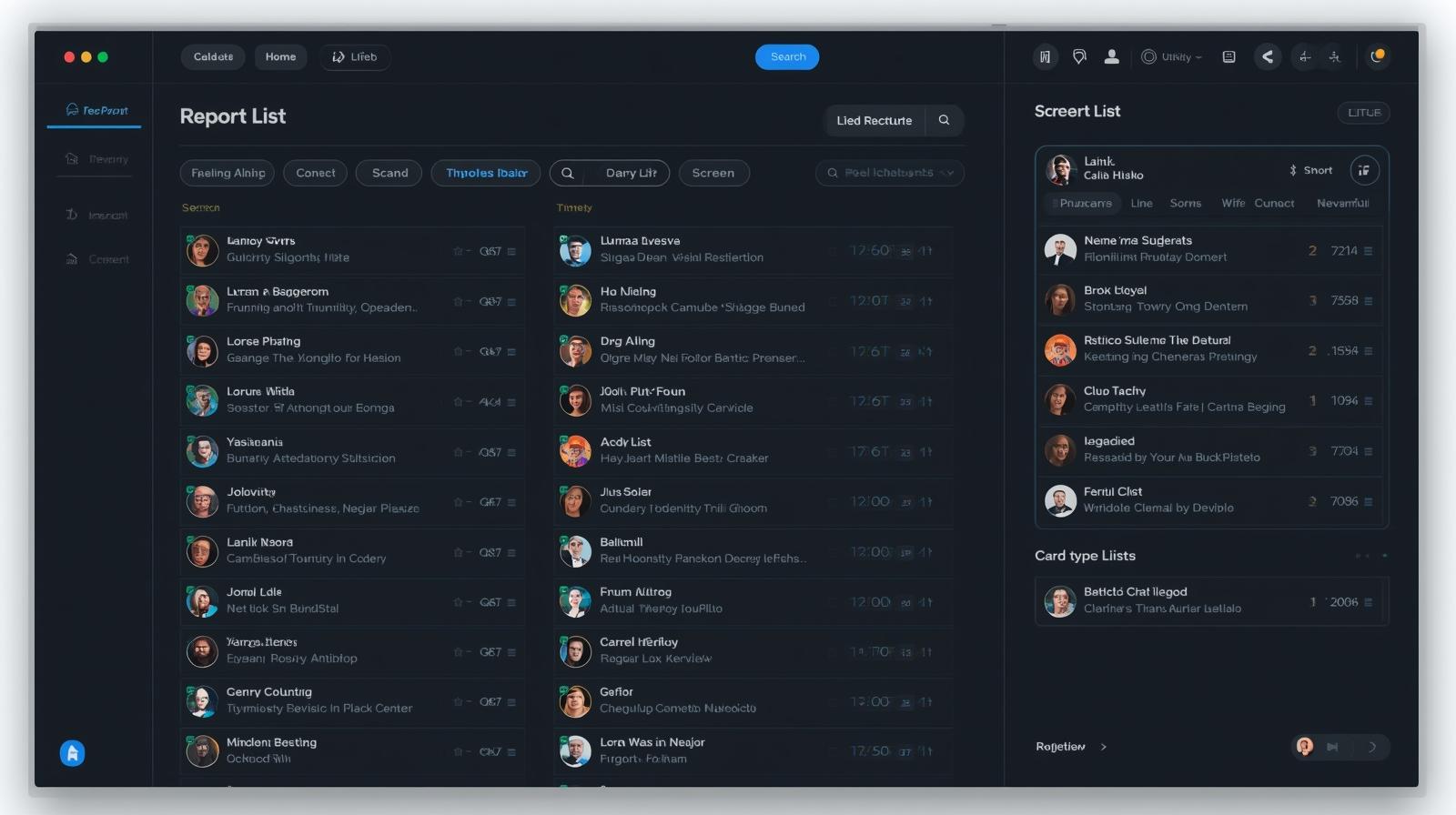Viewport: 1456px width, 815px height.
Task: Click the share icon in top toolbar
Action: point(1267,56)
